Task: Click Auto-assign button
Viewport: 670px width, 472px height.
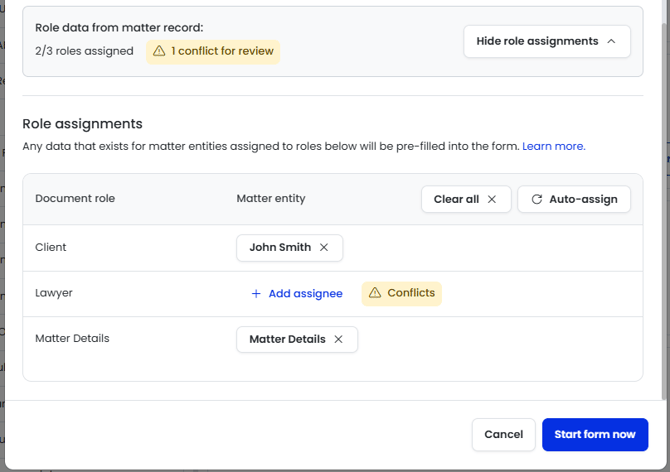Action: 574,199
